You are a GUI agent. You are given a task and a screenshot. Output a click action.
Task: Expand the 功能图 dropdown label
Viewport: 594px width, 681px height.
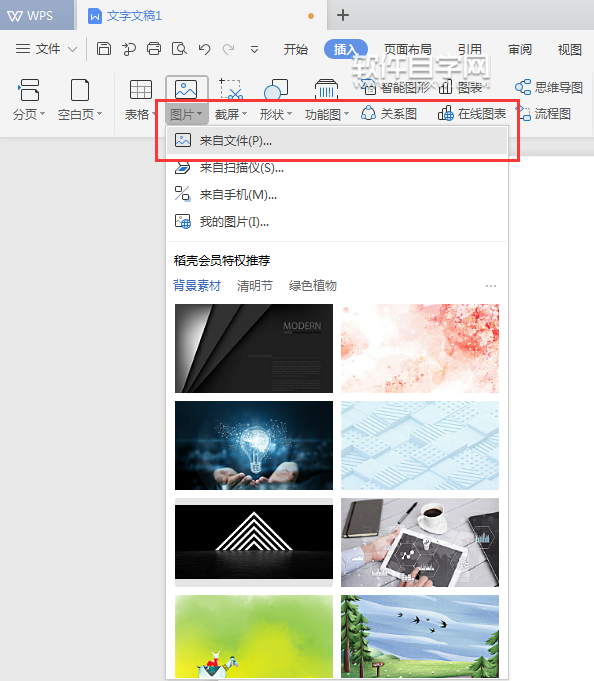[327, 115]
